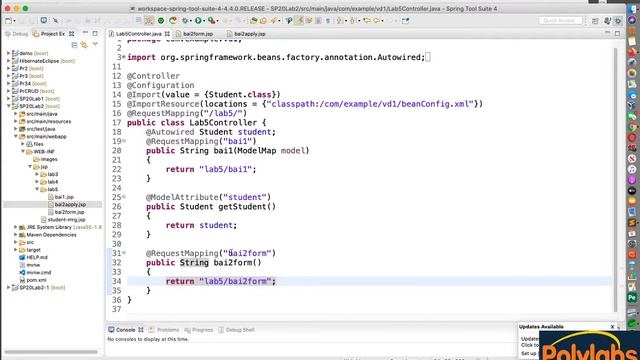Close the Updates Available popup
The image size is (640, 360).
coord(612,327)
